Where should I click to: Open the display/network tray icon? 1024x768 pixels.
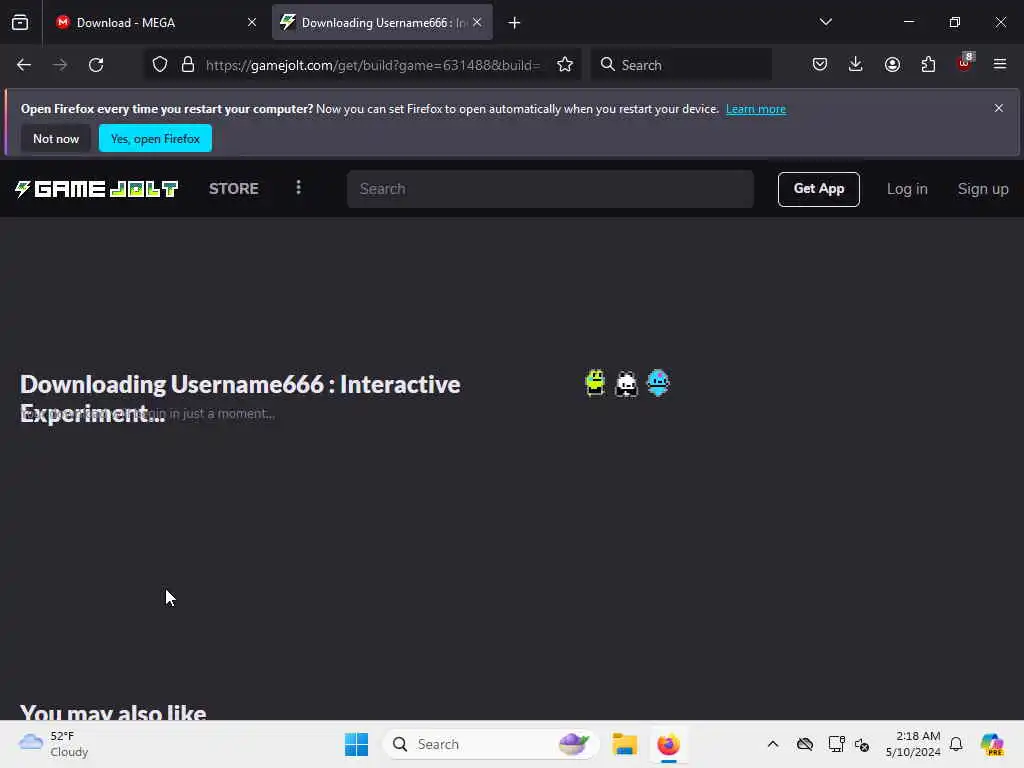pyautogui.click(x=836, y=744)
